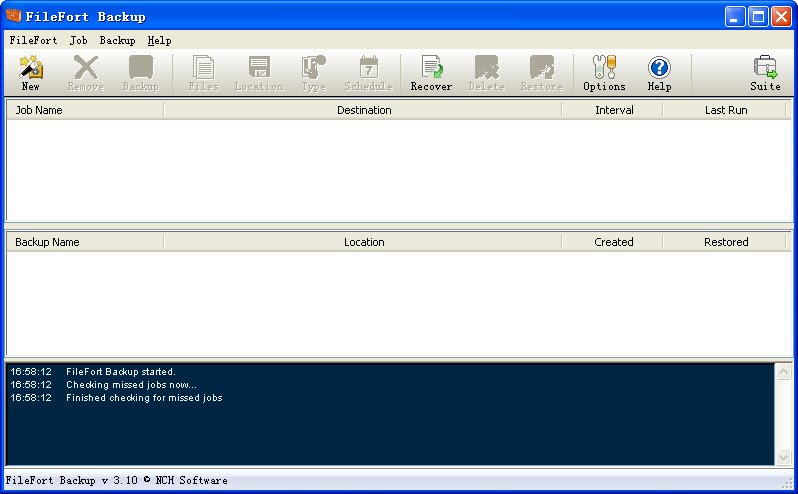Image resolution: width=798 pixels, height=494 pixels.
Task: Click the Remove job icon
Action: pyautogui.click(x=86, y=73)
